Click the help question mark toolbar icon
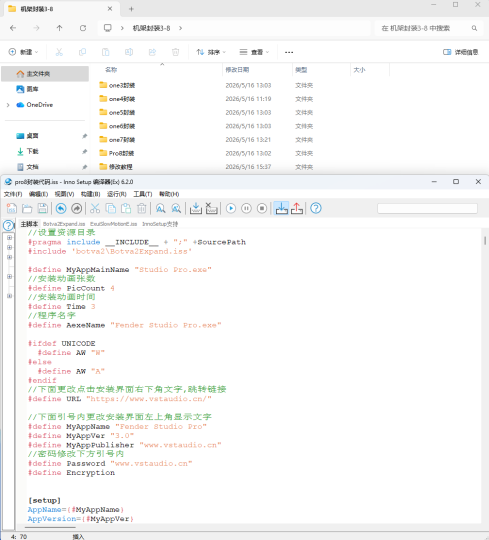489x540 pixels. point(316,208)
